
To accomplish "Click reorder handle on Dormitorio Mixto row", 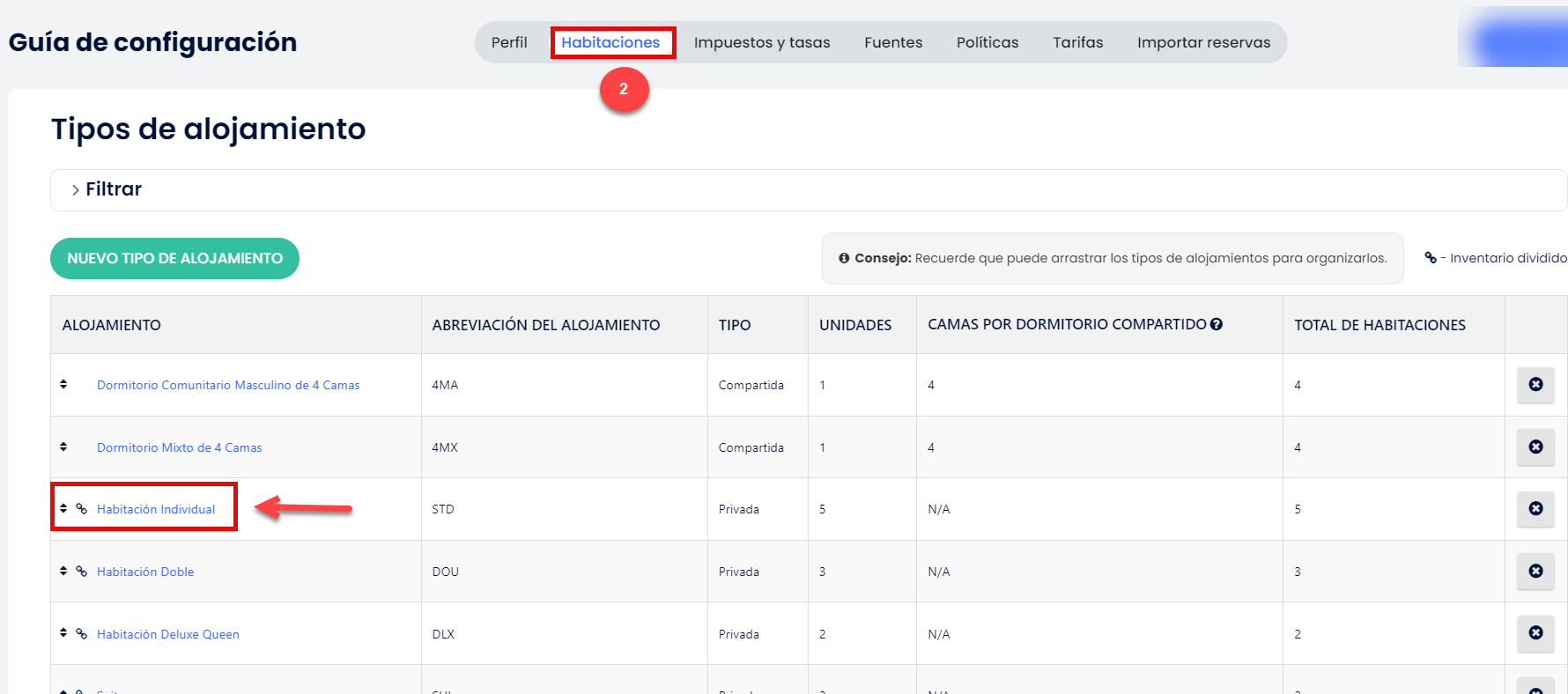I will (63, 447).
